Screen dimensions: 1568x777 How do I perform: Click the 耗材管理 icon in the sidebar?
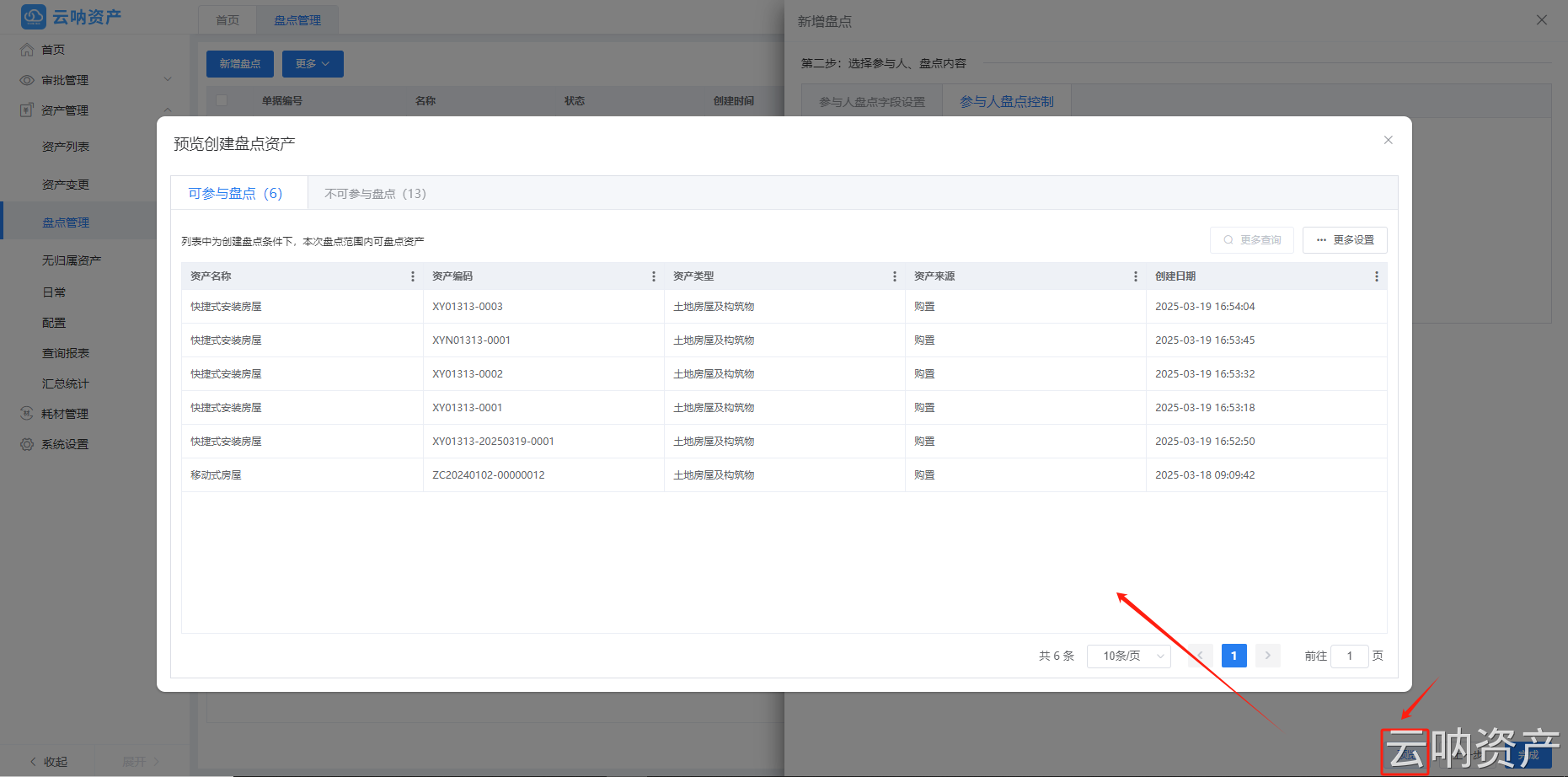click(x=27, y=414)
